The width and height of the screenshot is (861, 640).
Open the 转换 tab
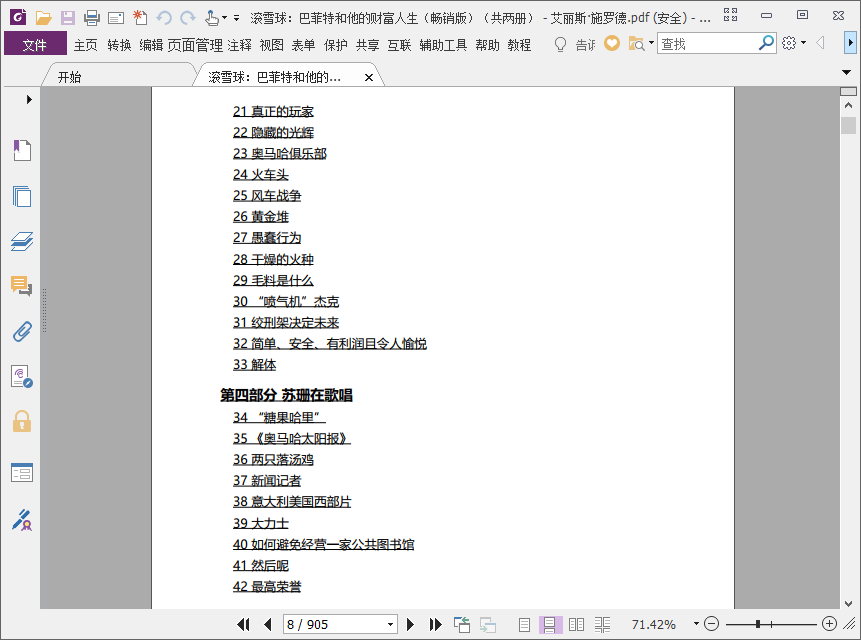click(x=119, y=45)
